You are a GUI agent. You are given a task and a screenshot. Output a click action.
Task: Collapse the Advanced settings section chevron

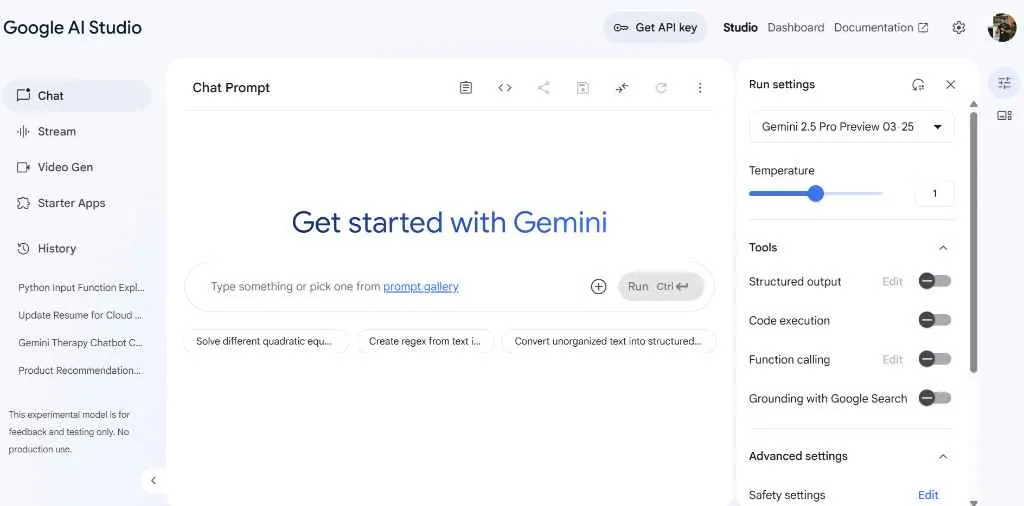point(942,456)
